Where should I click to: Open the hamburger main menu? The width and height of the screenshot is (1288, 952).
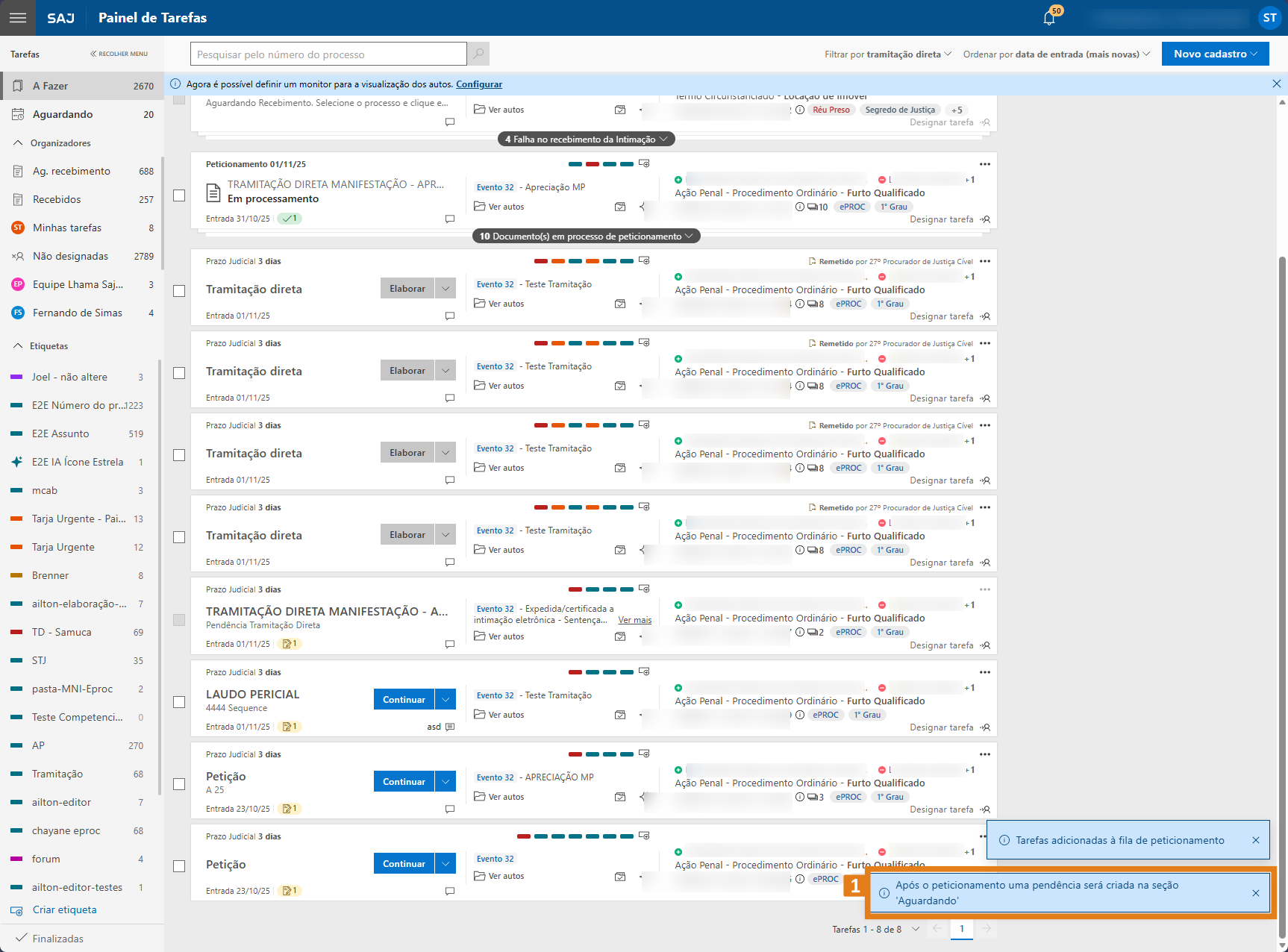point(18,18)
